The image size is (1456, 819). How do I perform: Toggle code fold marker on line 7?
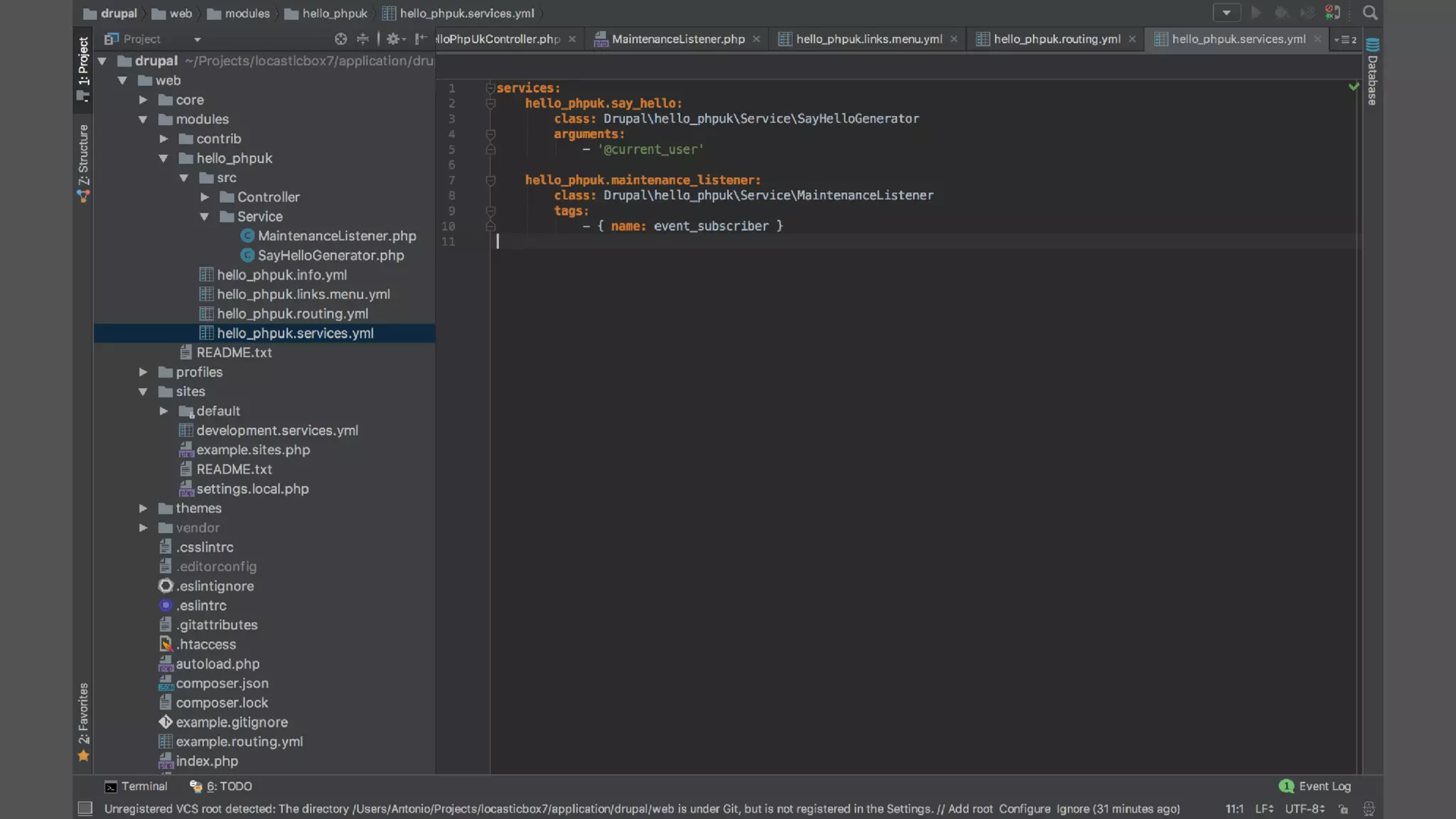[491, 181]
